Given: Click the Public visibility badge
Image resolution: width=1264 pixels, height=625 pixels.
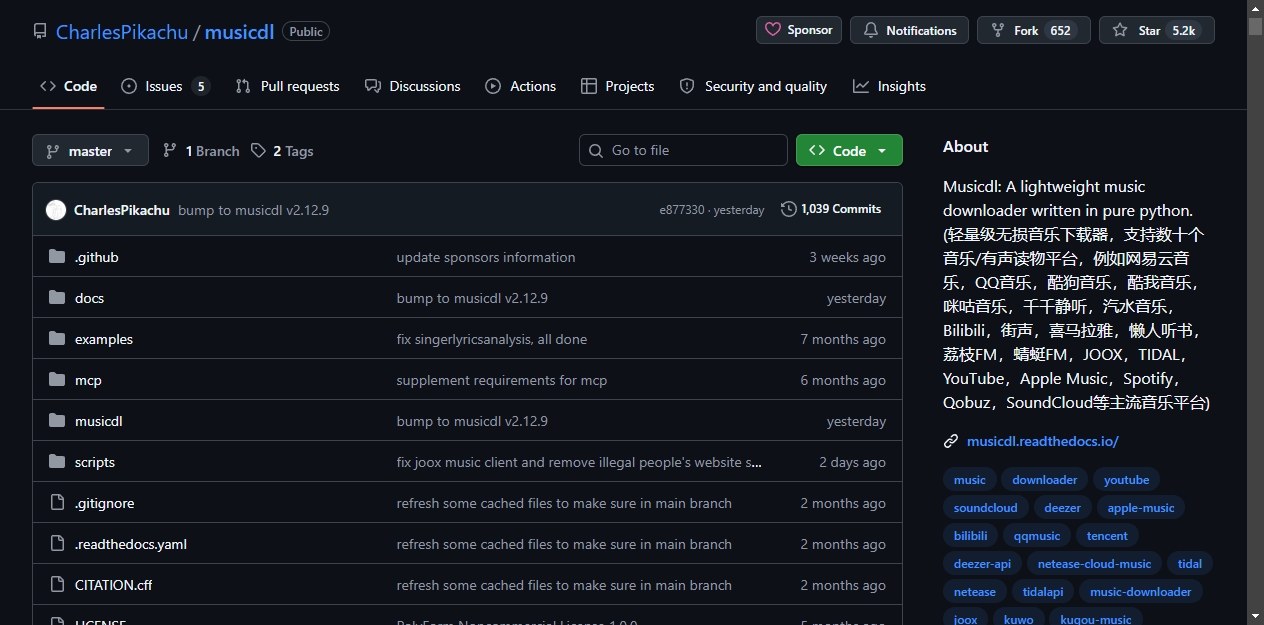Looking at the screenshot, I should pyautogui.click(x=306, y=31).
